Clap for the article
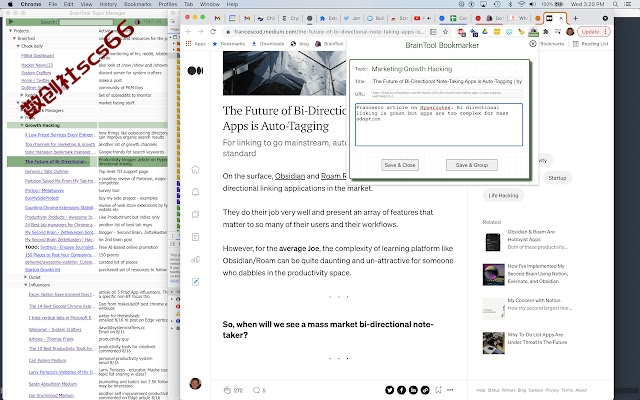 pos(227,390)
